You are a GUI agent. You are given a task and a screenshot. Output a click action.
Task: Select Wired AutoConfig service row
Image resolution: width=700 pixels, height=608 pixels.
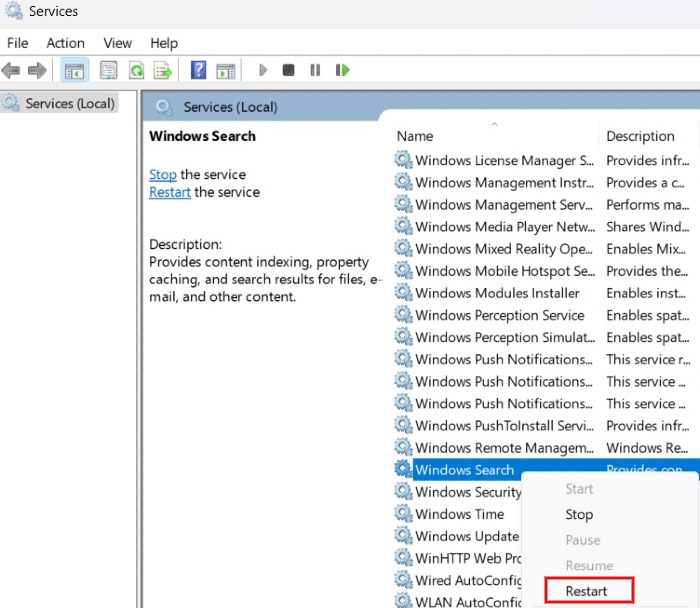pyautogui.click(x=468, y=580)
